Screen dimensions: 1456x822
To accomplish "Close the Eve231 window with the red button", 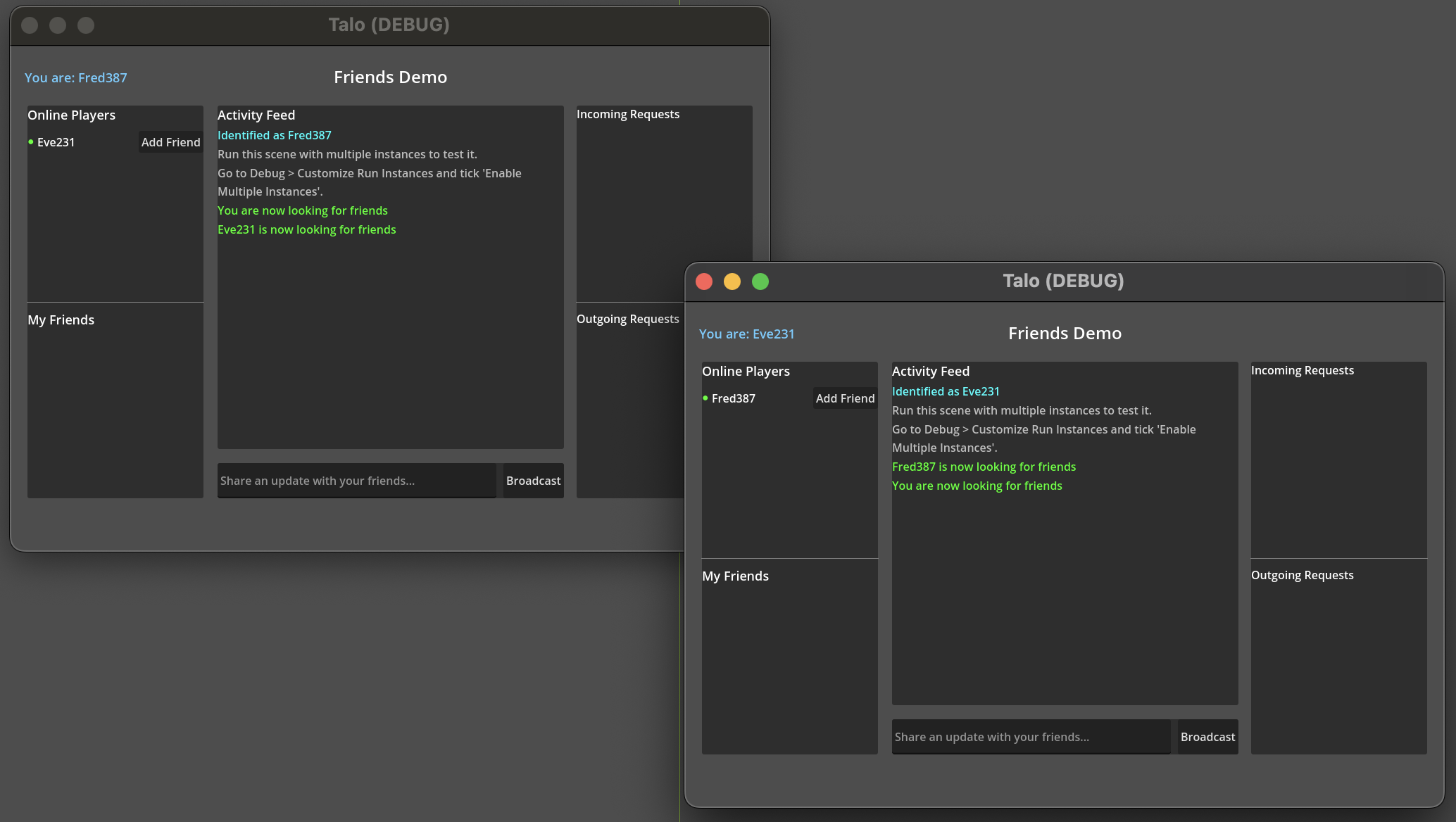I will tap(704, 282).
